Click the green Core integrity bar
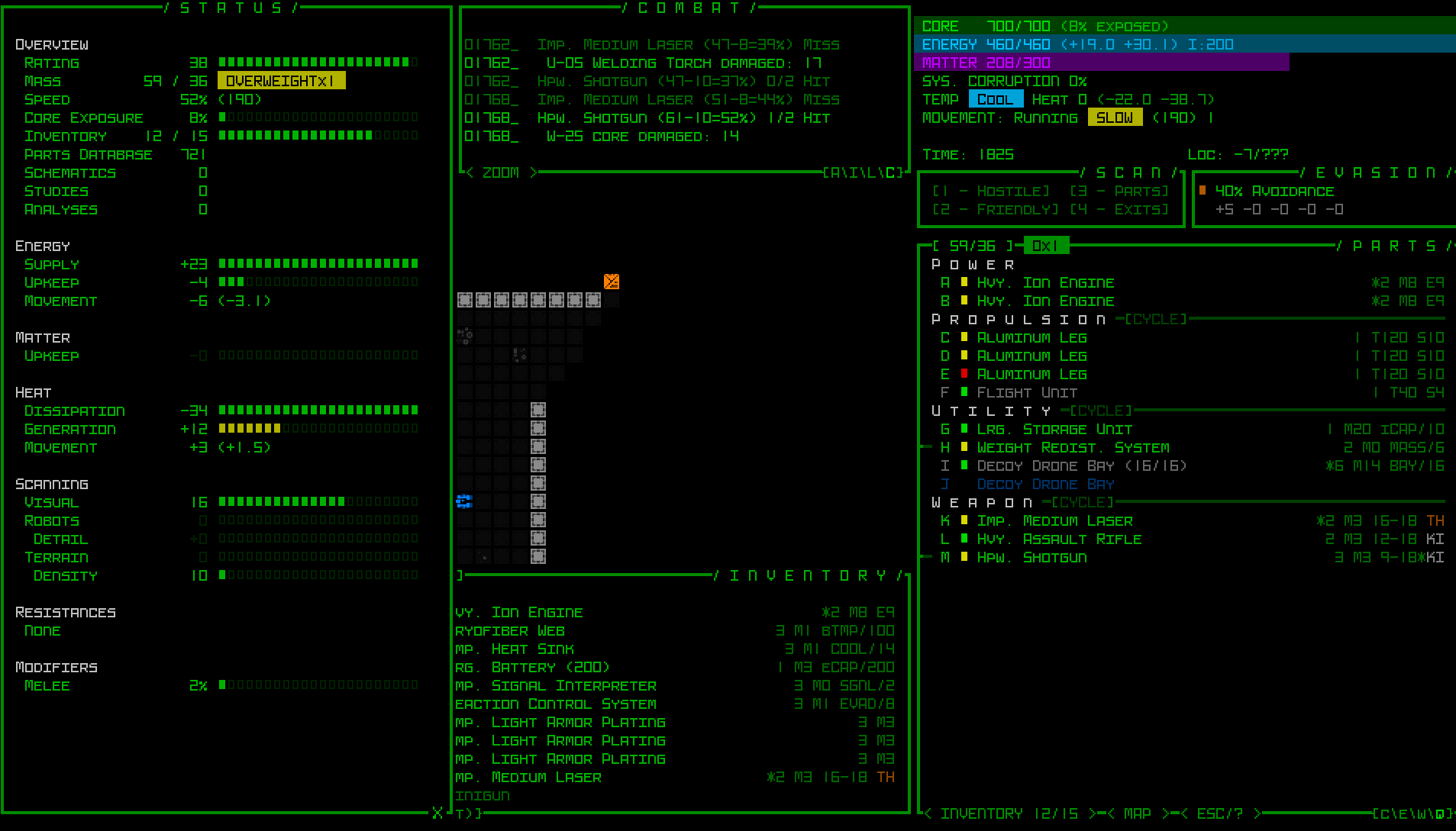 pyautogui.click(x=1185, y=26)
